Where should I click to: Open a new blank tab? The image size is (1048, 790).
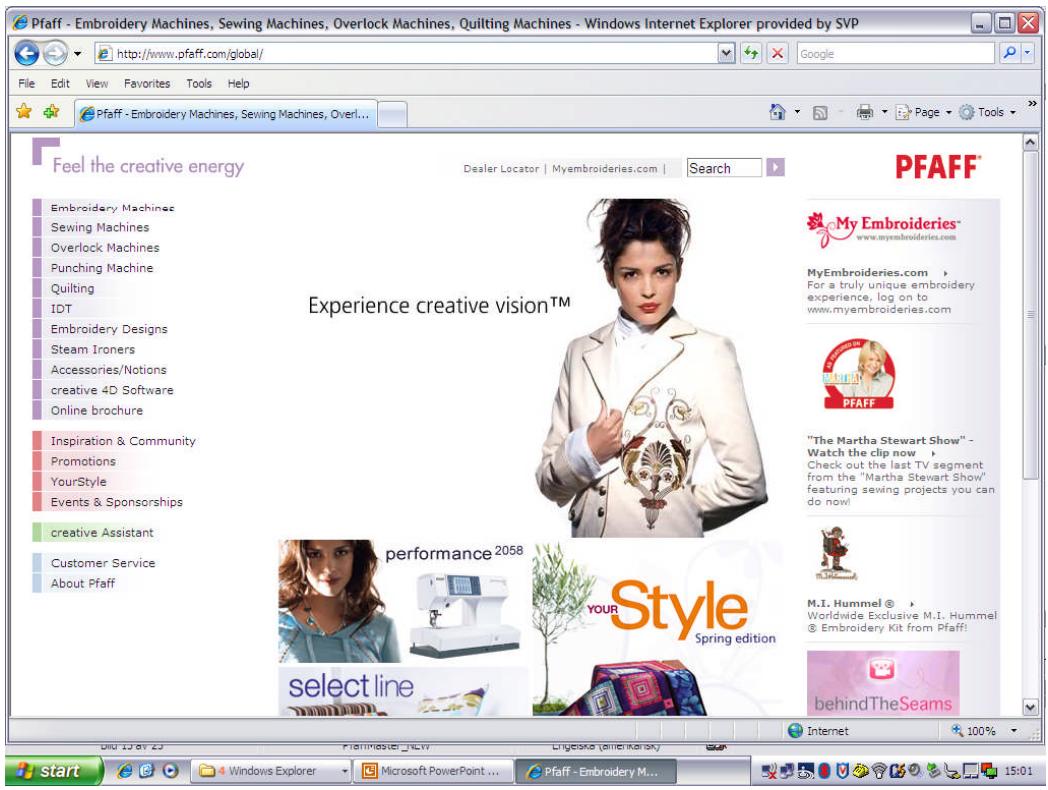392,114
